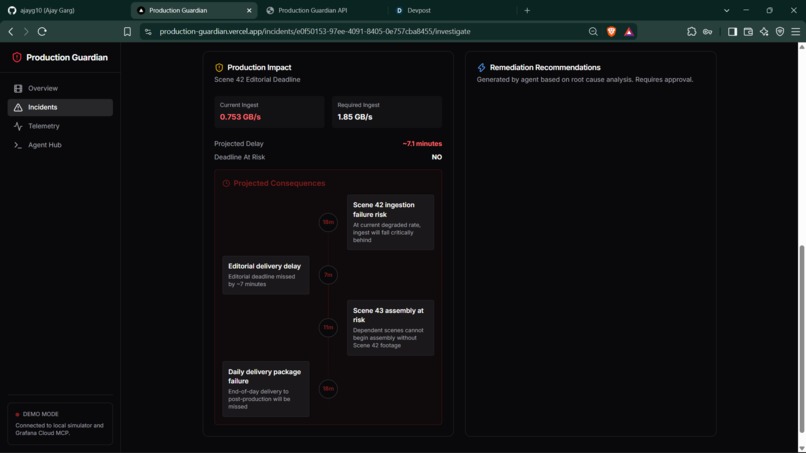Viewport: 806px width, 453px height.
Task: Select the timeline marker beside Scene 42 ingestion
Action: (x=328, y=222)
